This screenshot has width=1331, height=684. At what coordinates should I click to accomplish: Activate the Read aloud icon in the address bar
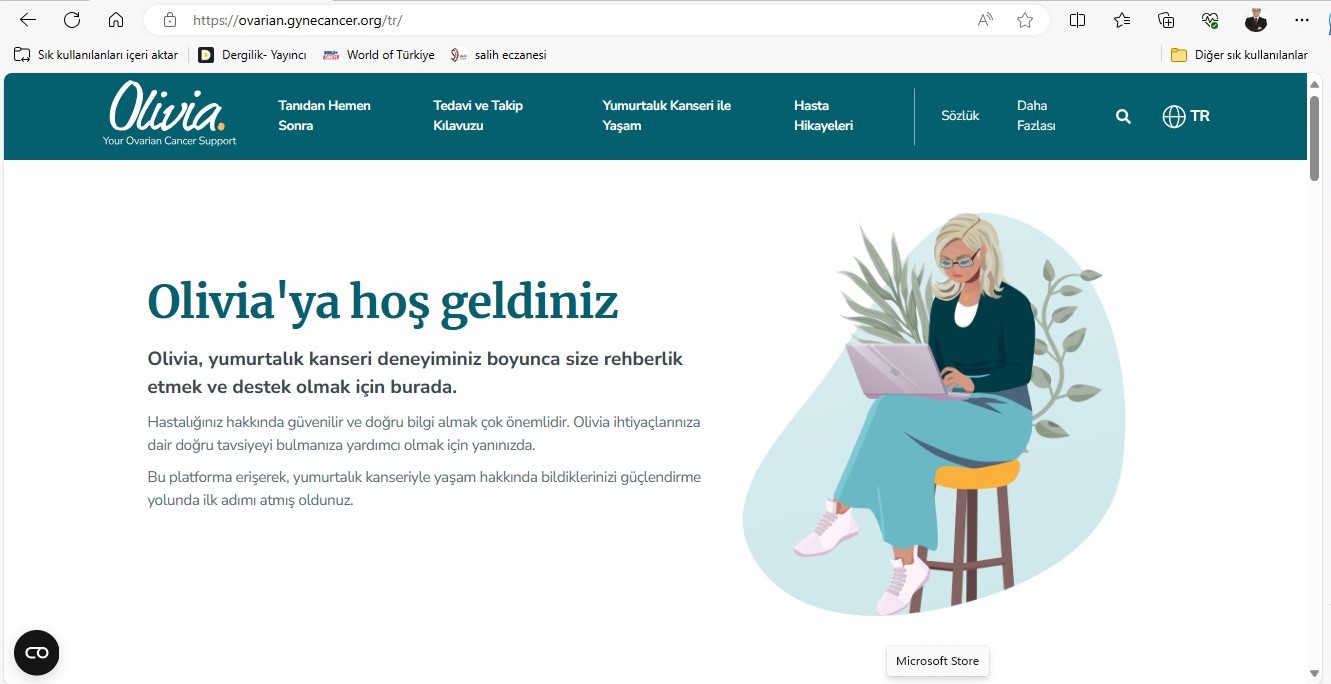[985, 20]
